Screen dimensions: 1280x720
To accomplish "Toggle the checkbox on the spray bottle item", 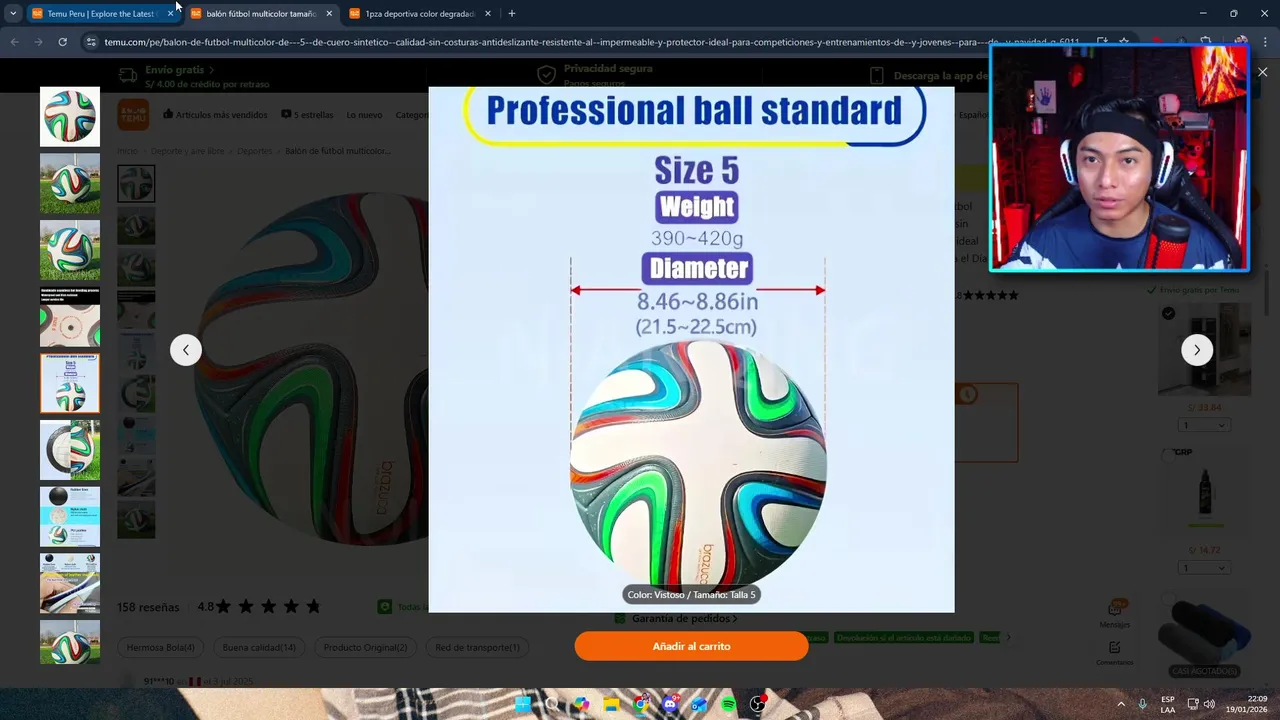I will click(1168, 455).
